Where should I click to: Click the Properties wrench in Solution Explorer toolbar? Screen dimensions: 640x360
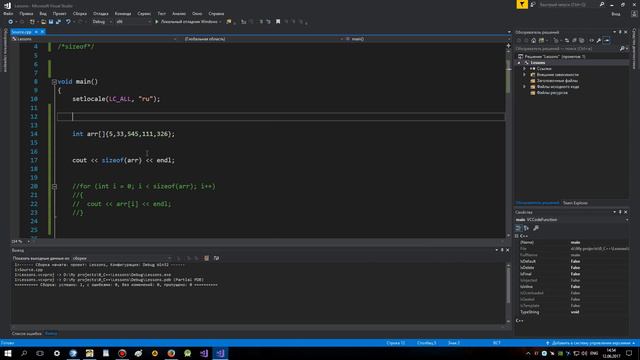pyautogui.click(x=599, y=40)
